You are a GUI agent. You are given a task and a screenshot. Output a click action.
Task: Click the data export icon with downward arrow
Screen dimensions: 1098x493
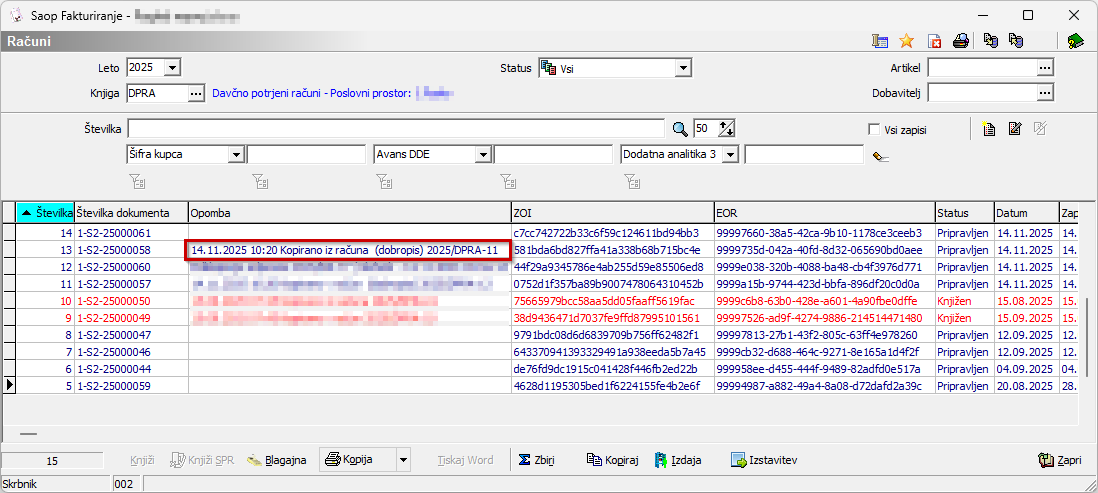(x=990, y=41)
